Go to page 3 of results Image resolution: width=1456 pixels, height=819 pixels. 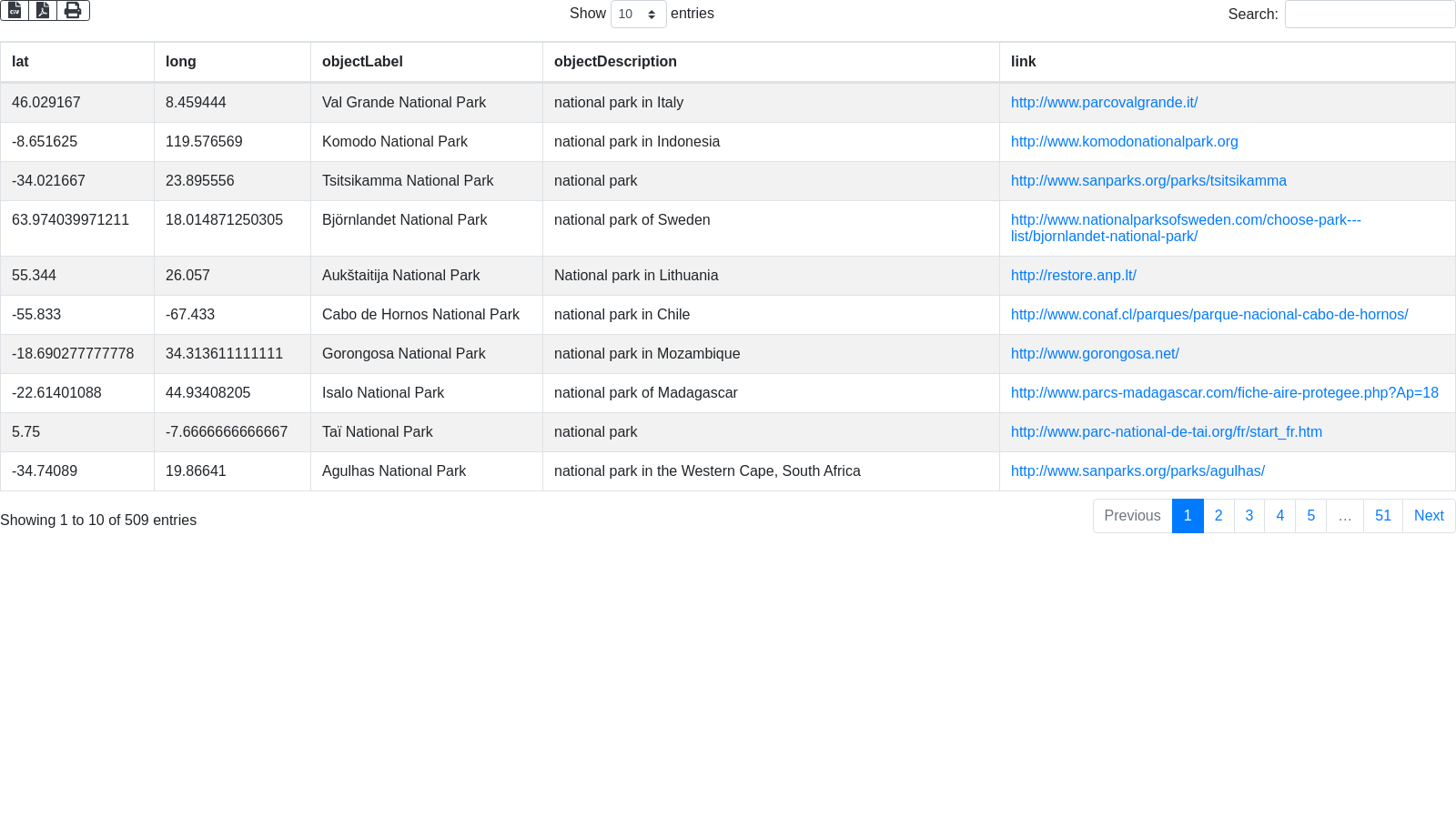(1249, 516)
